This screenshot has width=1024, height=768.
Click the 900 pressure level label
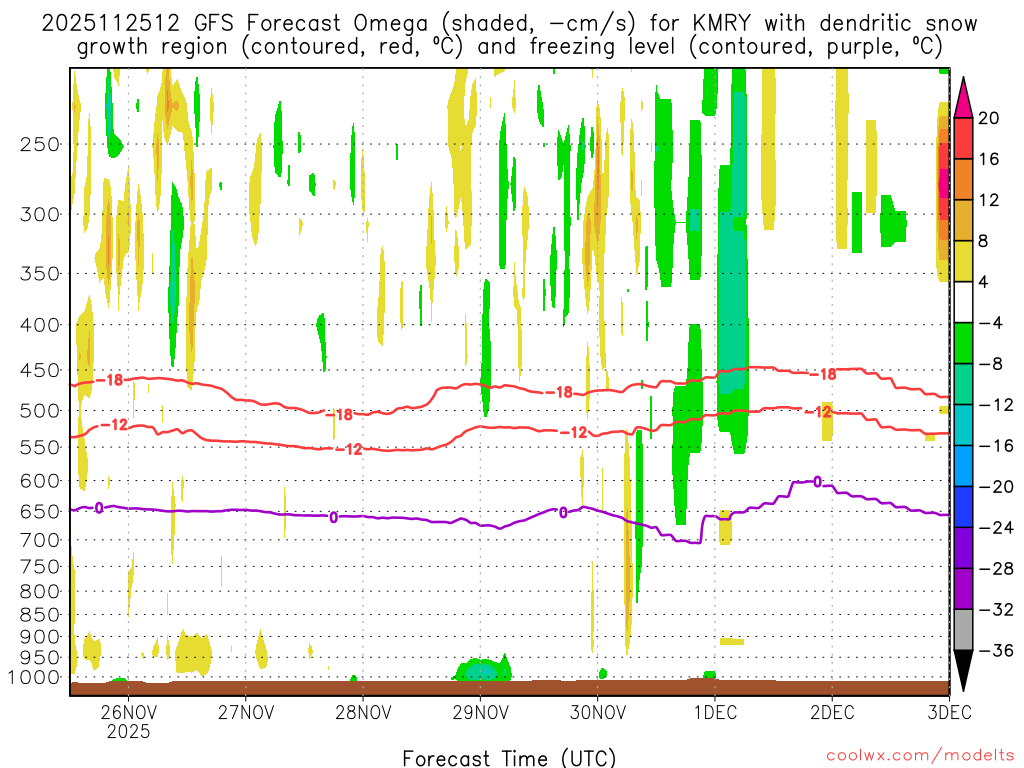pyautogui.click(x=40, y=637)
